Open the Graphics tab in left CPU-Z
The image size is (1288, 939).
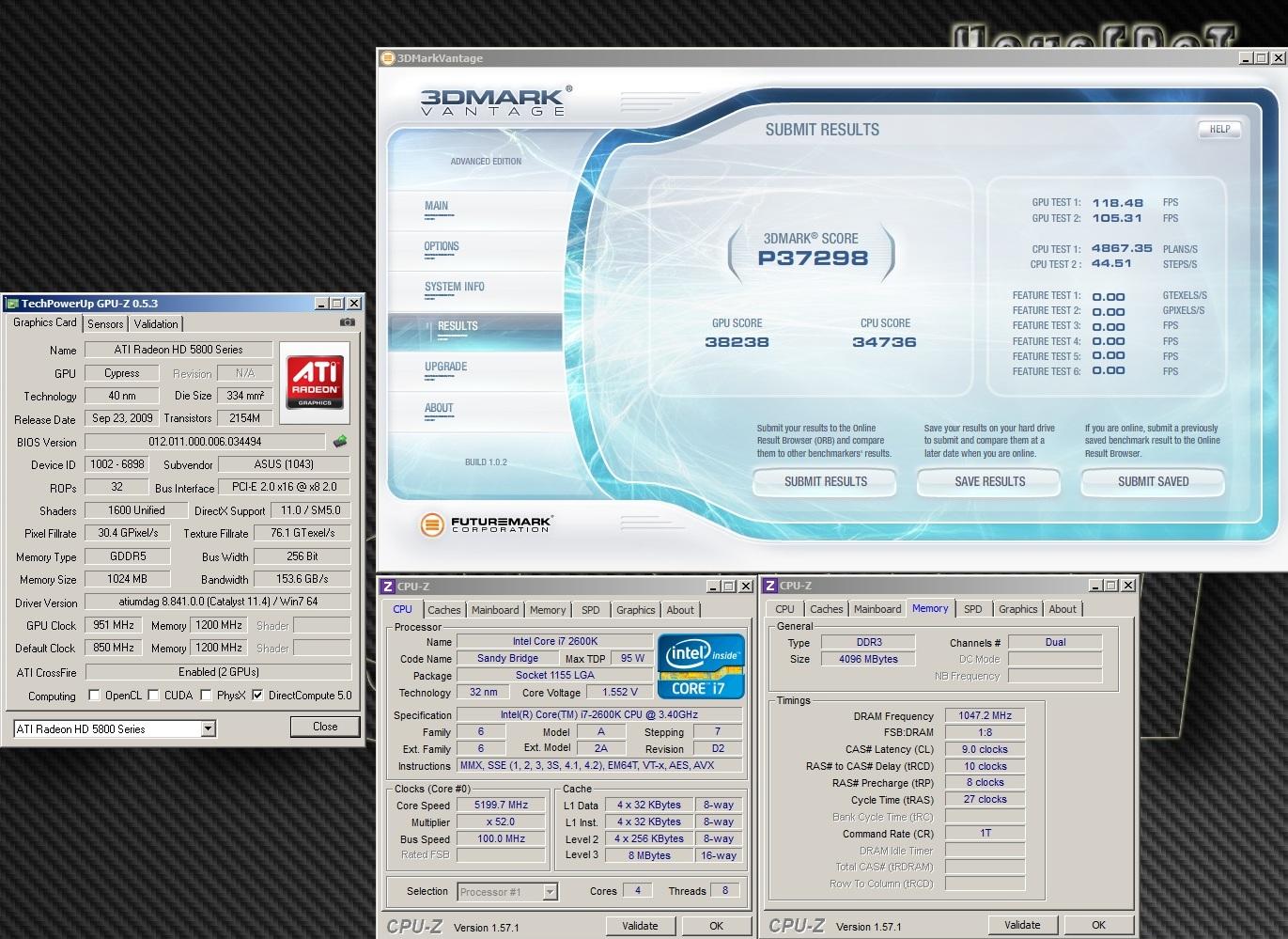pyautogui.click(x=636, y=610)
